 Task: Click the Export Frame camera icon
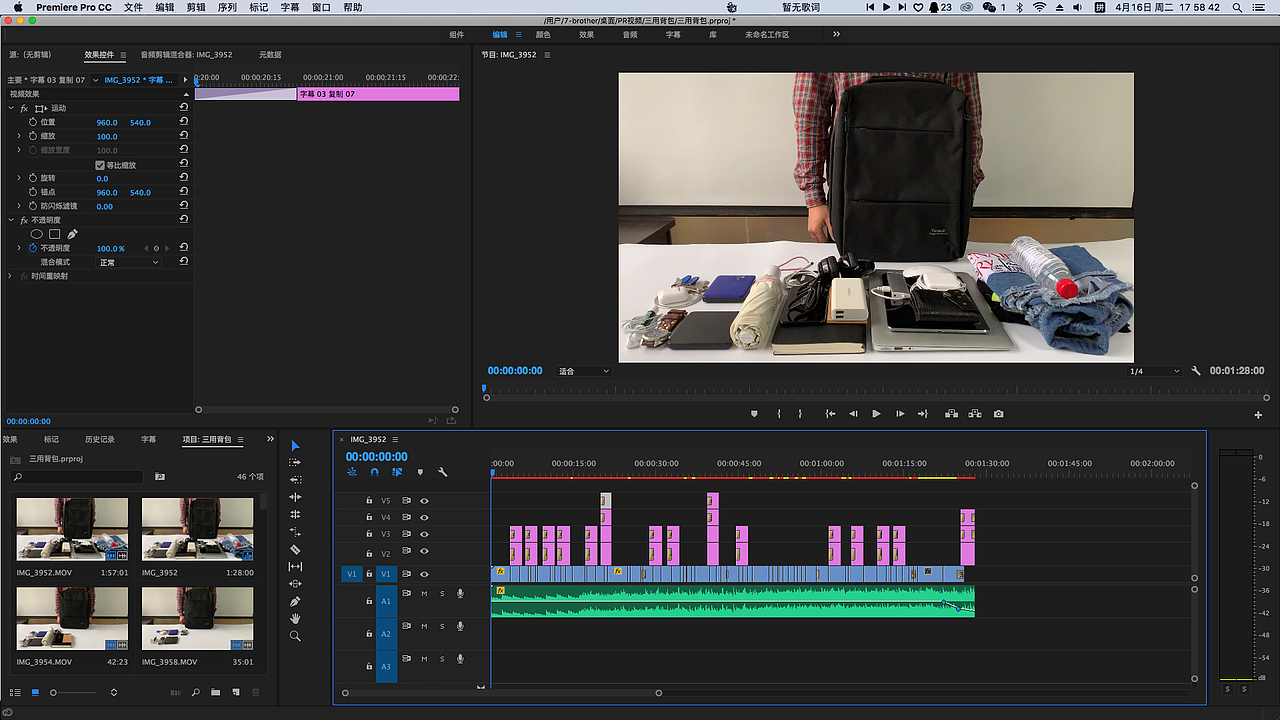point(998,414)
